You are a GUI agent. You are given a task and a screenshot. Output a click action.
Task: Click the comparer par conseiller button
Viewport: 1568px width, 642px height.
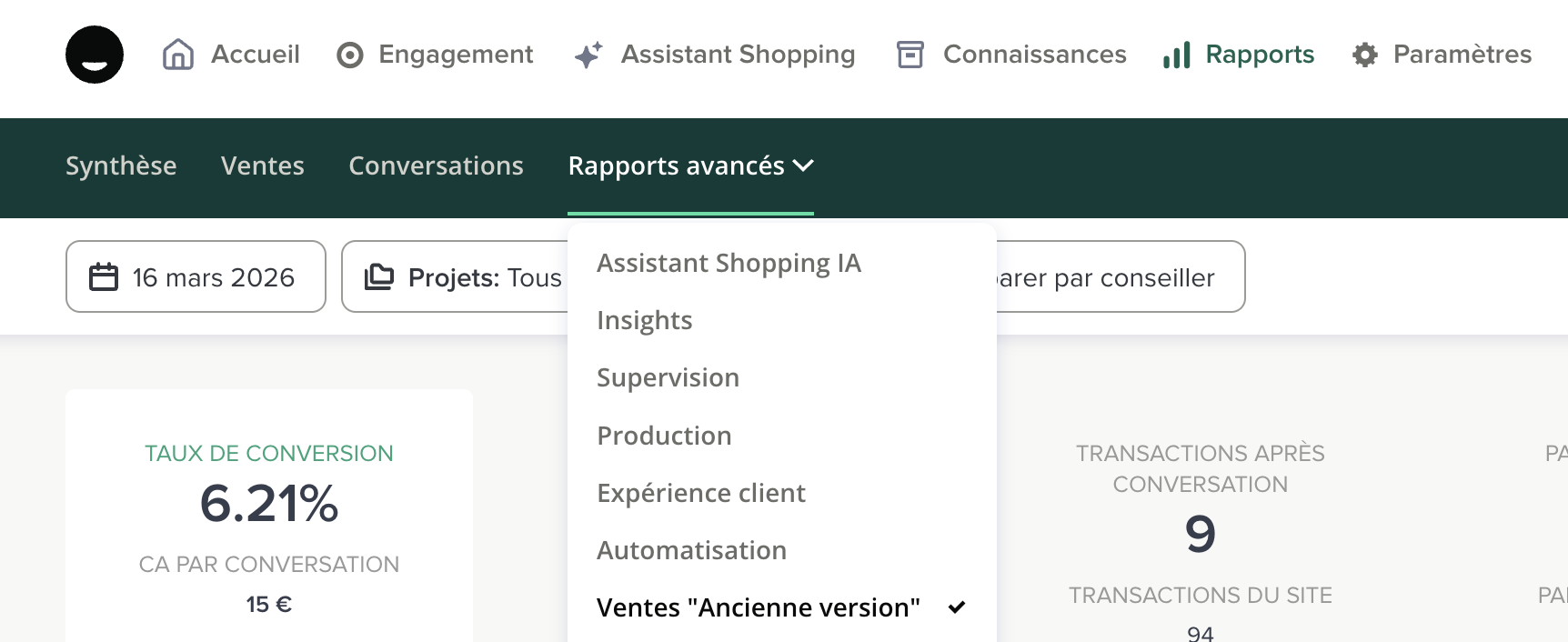1119,276
